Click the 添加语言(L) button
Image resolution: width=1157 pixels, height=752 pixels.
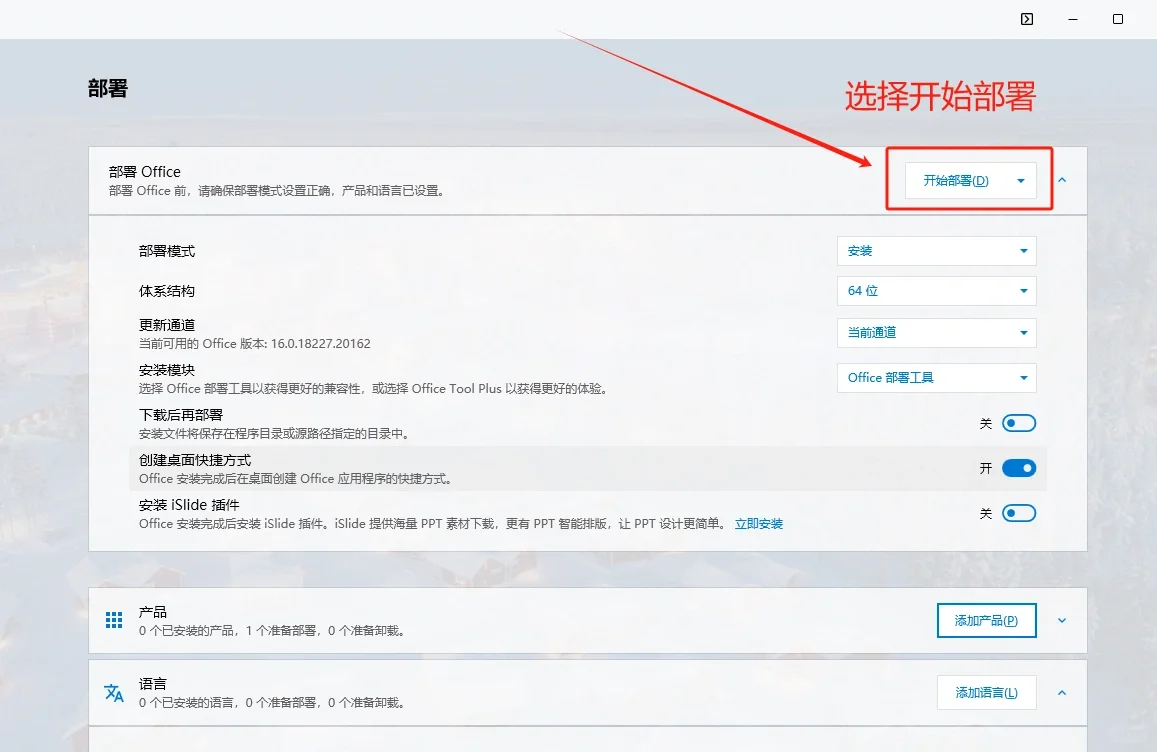pos(986,692)
